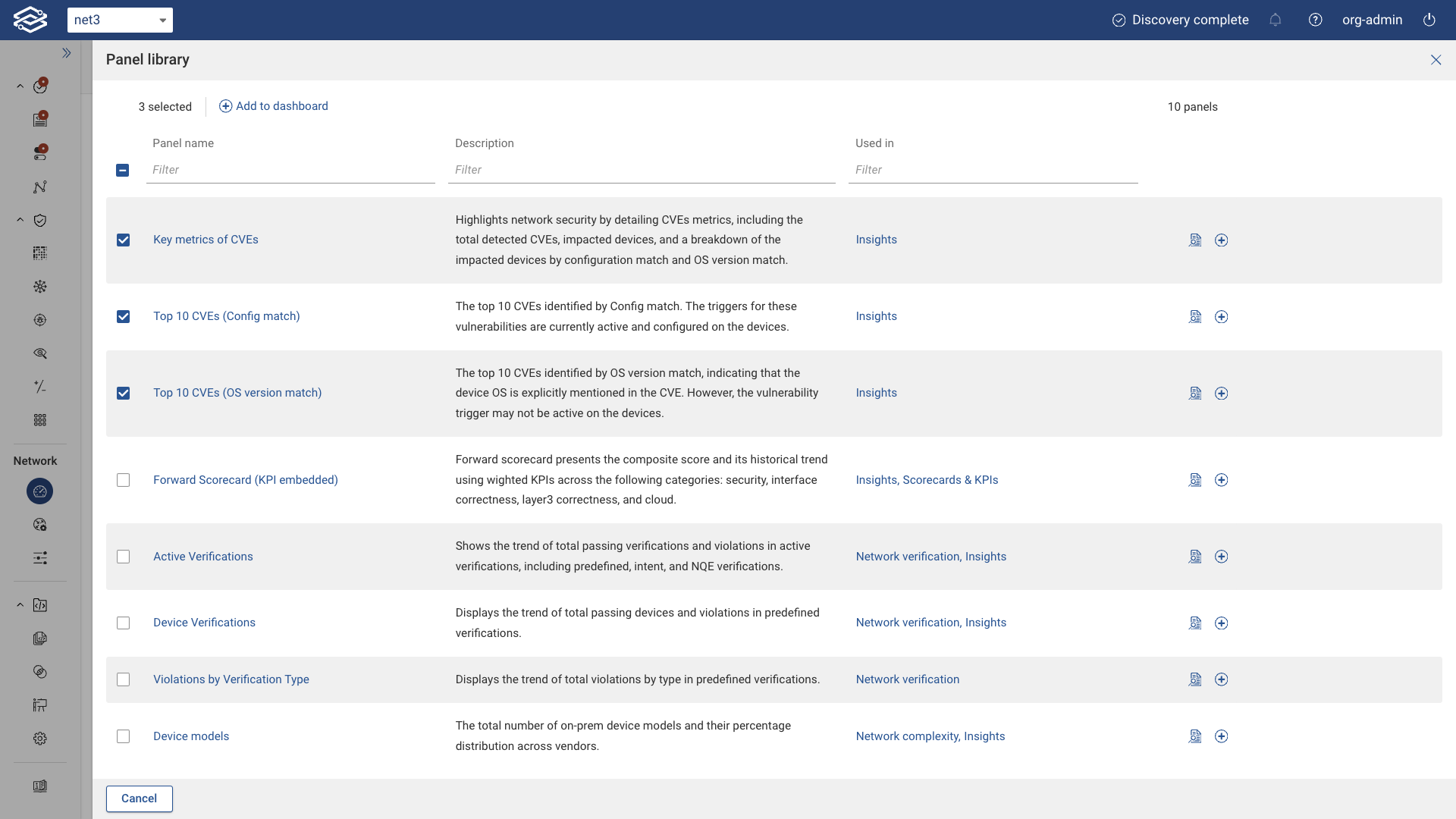Screen dimensions: 1456x819
Task: Click plus add icon for Device models row
Action: click(1221, 736)
